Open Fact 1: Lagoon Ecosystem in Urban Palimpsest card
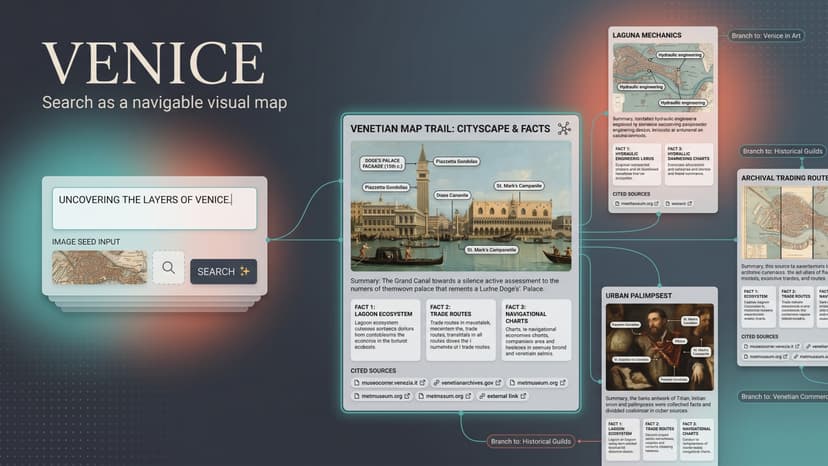 622,438
